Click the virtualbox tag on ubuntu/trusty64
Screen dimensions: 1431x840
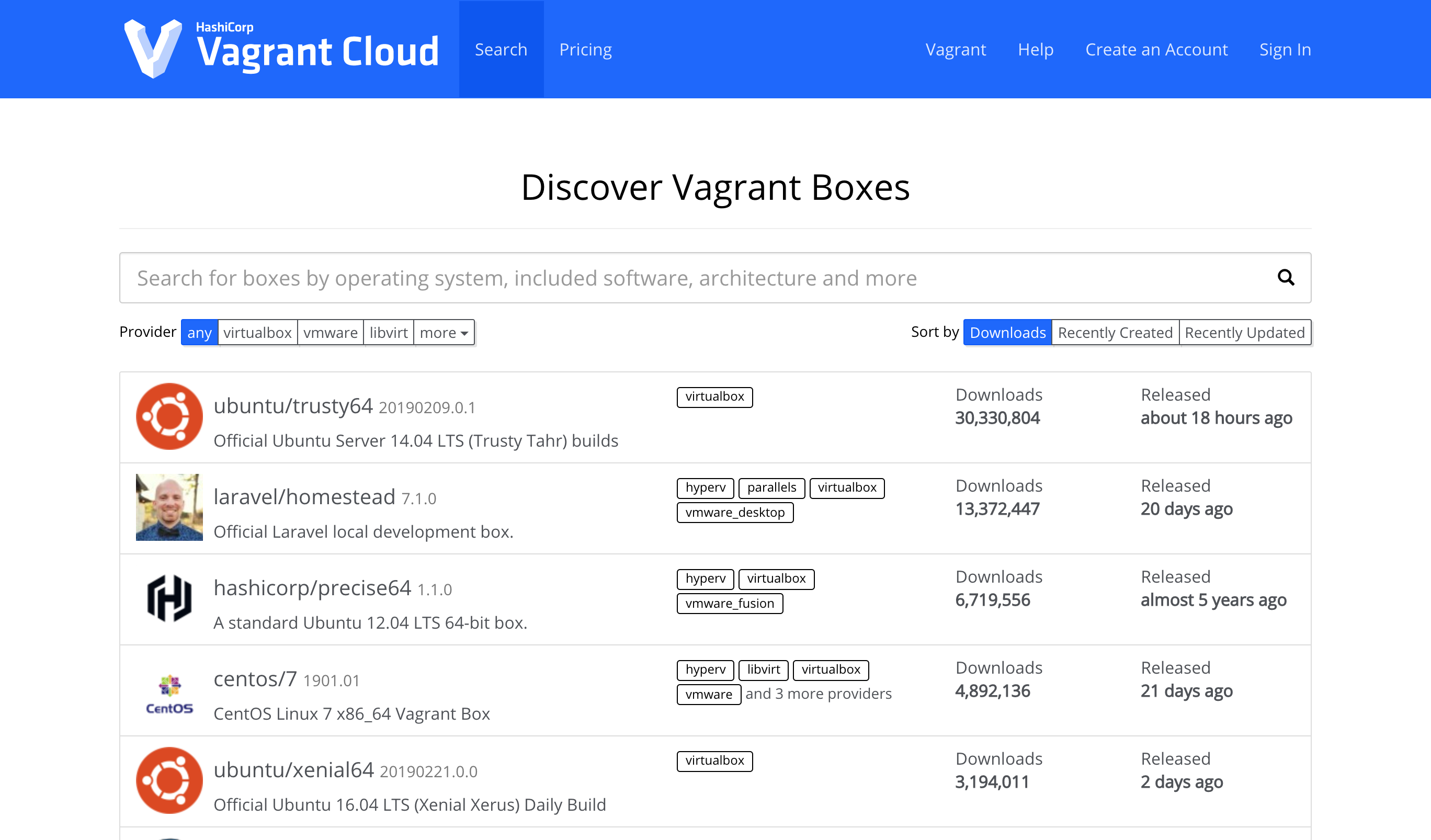[x=714, y=396]
